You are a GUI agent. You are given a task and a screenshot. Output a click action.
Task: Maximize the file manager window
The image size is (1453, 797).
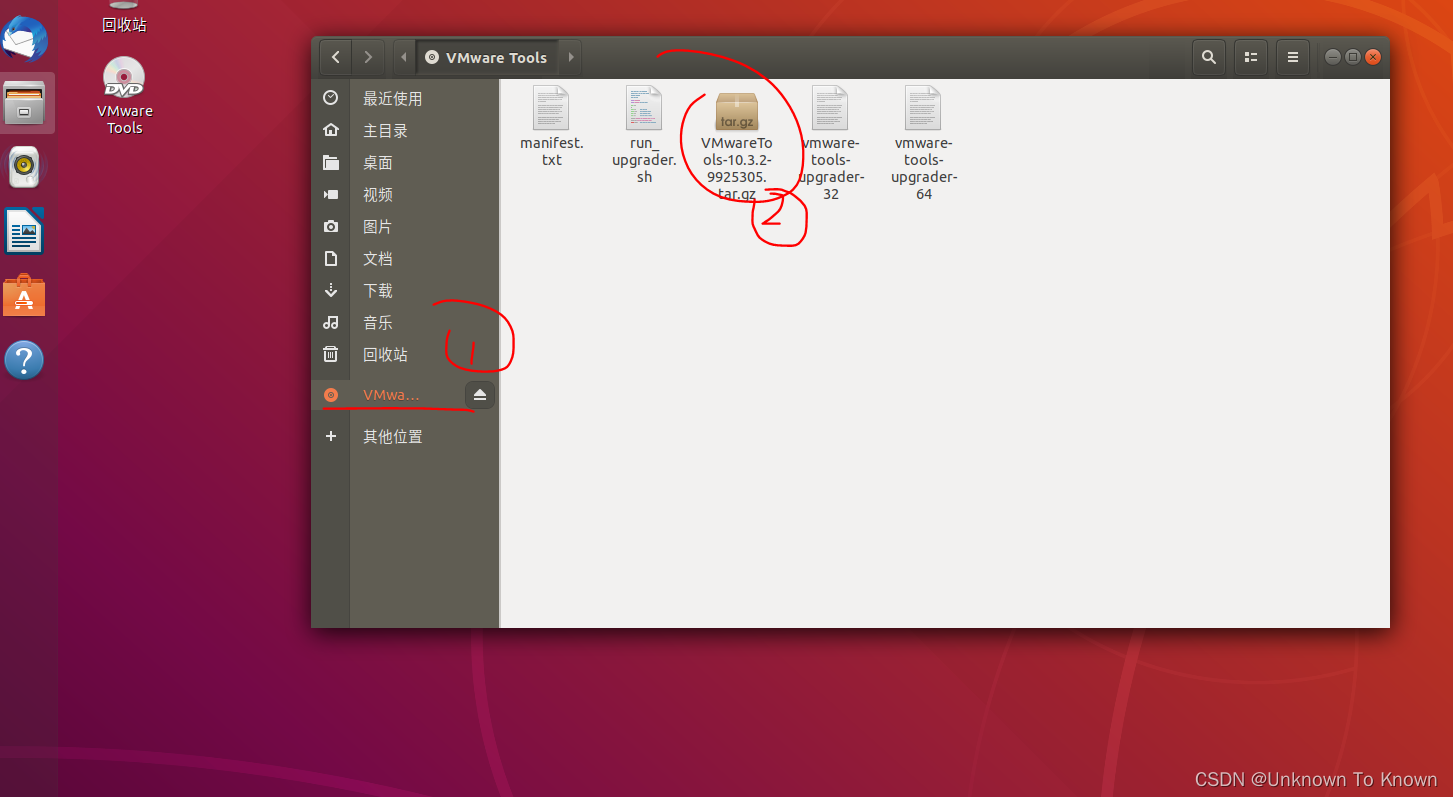click(x=1353, y=57)
